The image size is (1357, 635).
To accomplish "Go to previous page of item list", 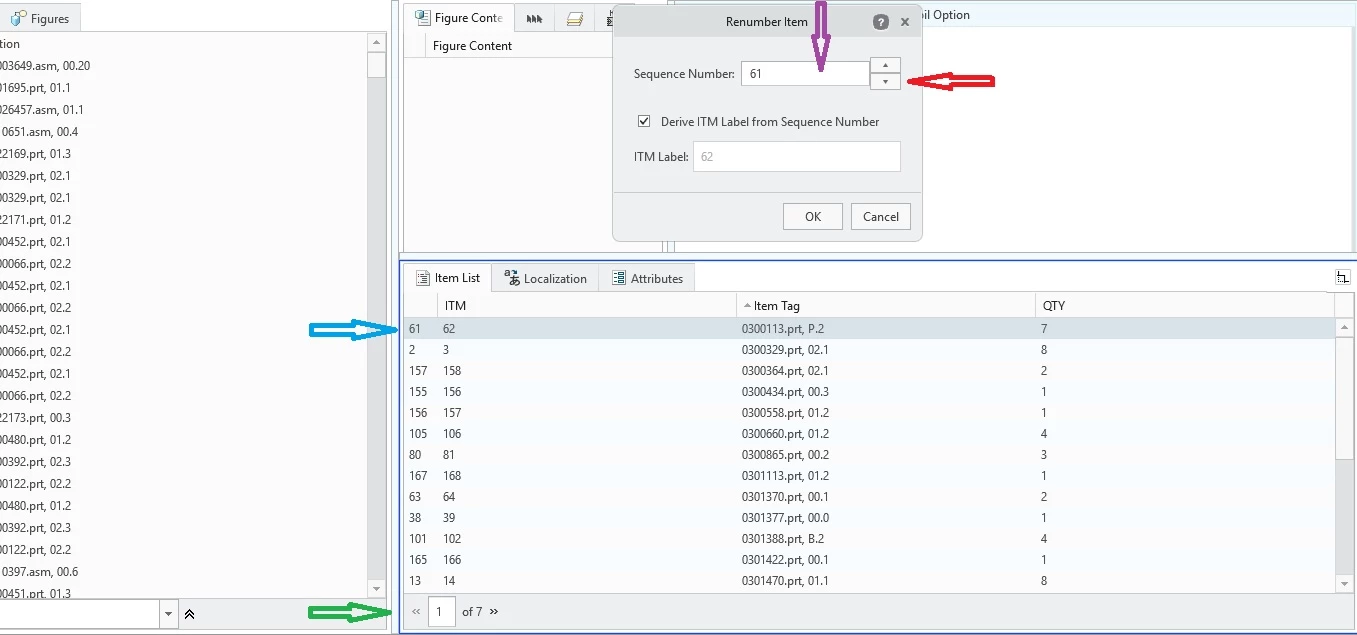I will pyautogui.click(x=416, y=611).
